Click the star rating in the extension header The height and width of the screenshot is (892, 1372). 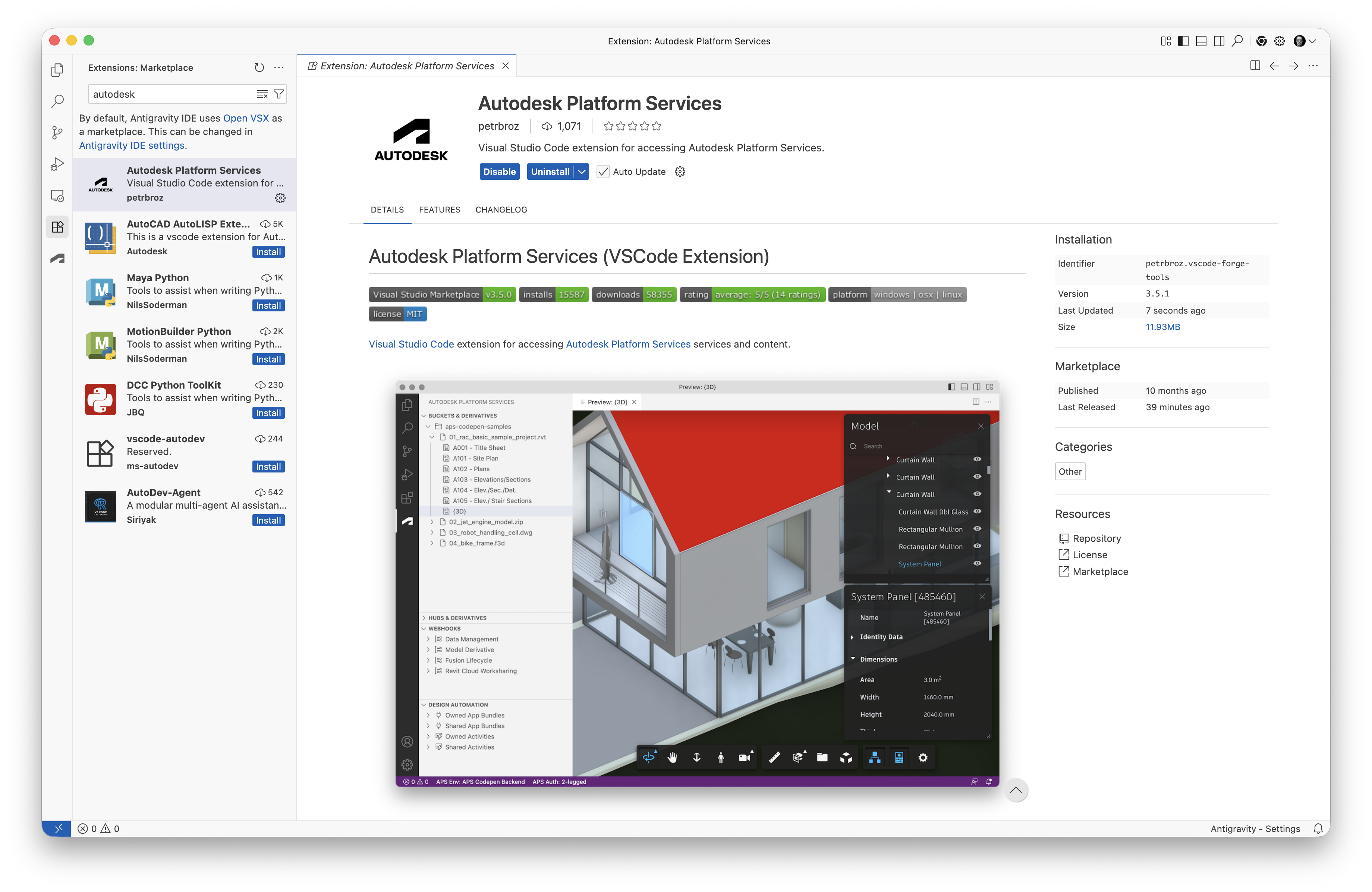pyautogui.click(x=632, y=126)
